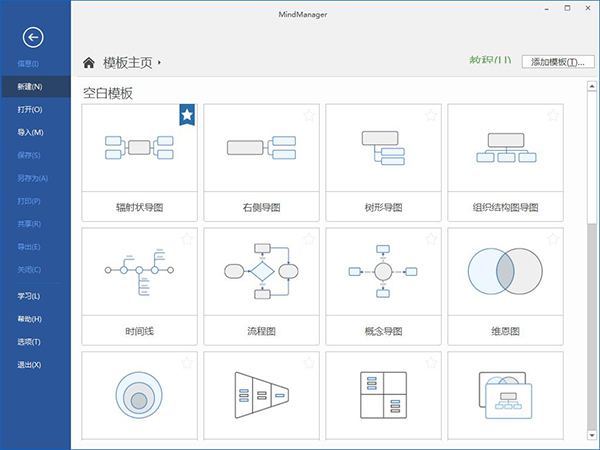Click the 右侧导图 label
The height and width of the screenshot is (450, 600).
(261, 207)
